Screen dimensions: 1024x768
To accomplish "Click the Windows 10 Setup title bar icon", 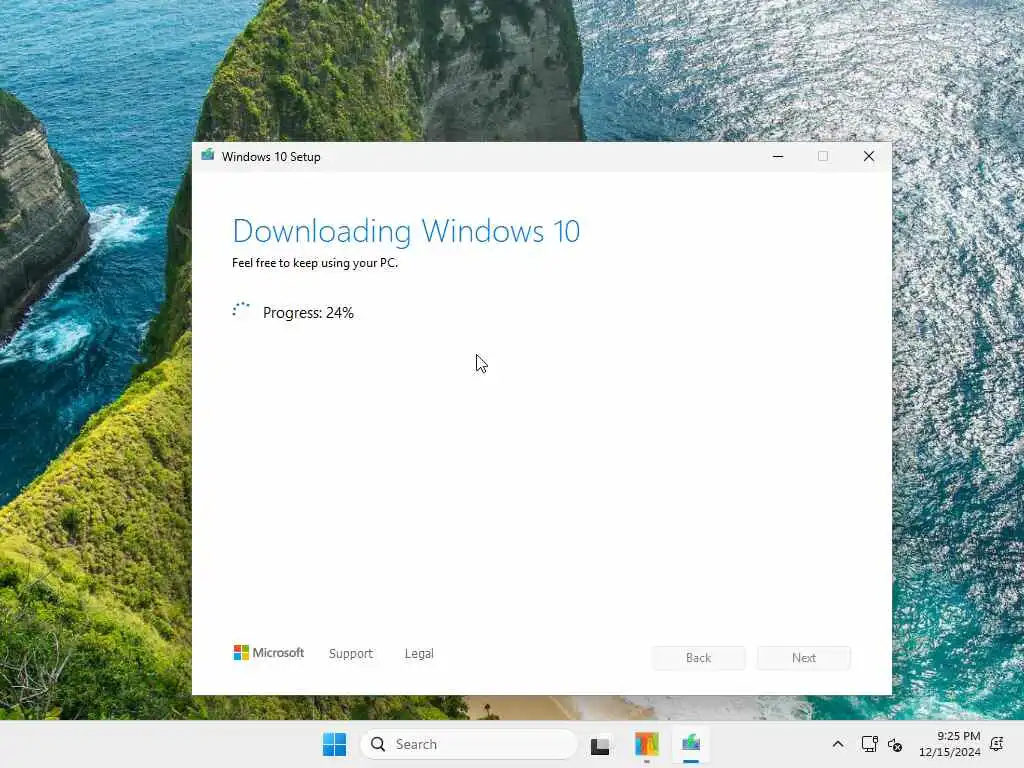I will (x=208, y=155).
